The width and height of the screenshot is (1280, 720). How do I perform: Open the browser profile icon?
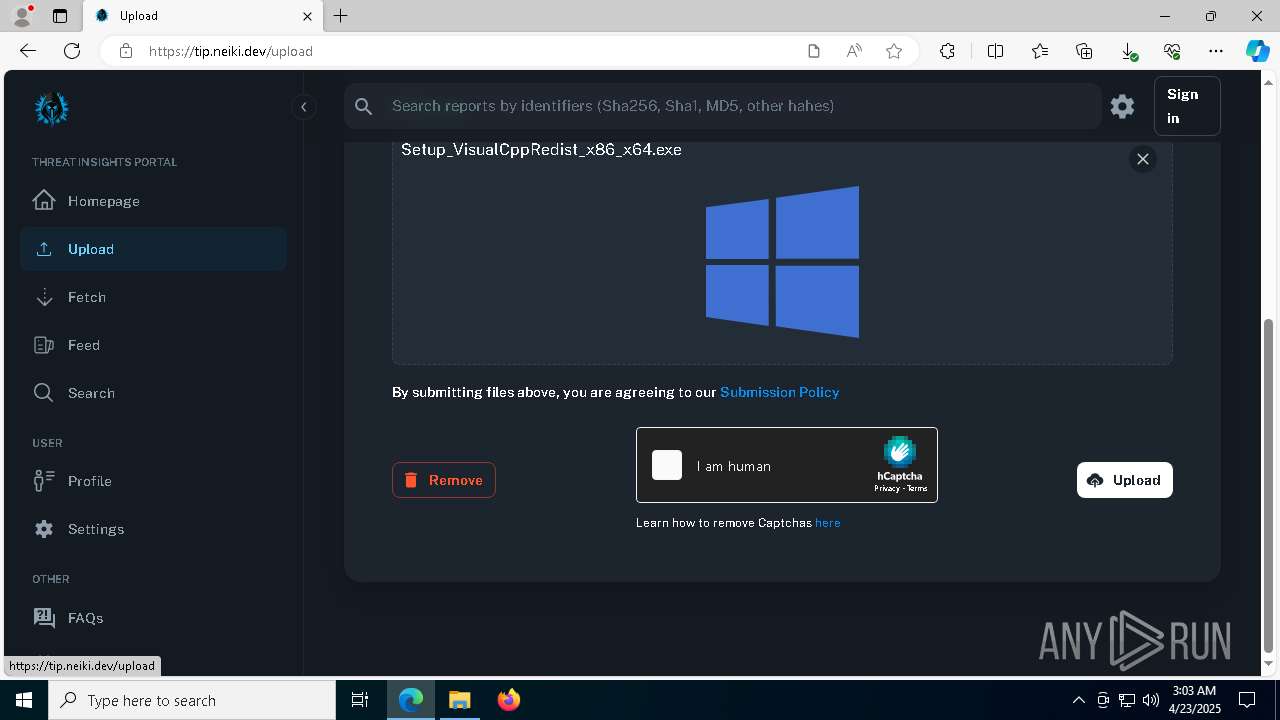[21, 16]
